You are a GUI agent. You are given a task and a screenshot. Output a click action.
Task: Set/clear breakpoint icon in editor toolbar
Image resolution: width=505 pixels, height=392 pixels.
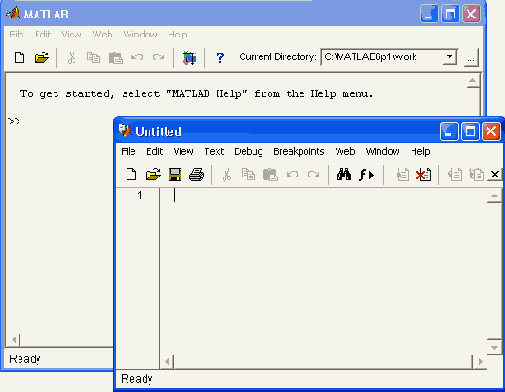(x=403, y=175)
